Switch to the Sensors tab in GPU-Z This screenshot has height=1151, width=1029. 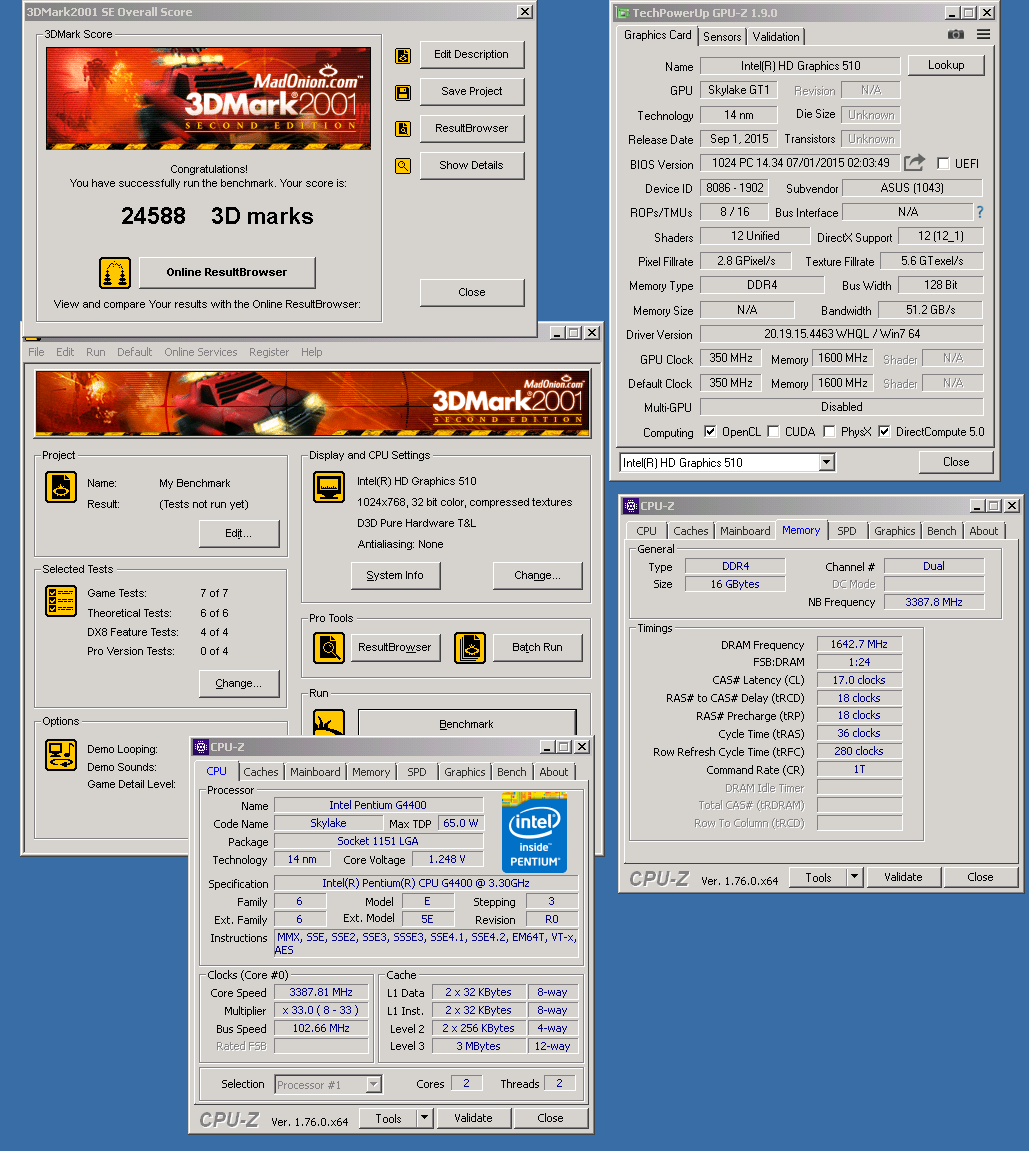pyautogui.click(x=722, y=37)
